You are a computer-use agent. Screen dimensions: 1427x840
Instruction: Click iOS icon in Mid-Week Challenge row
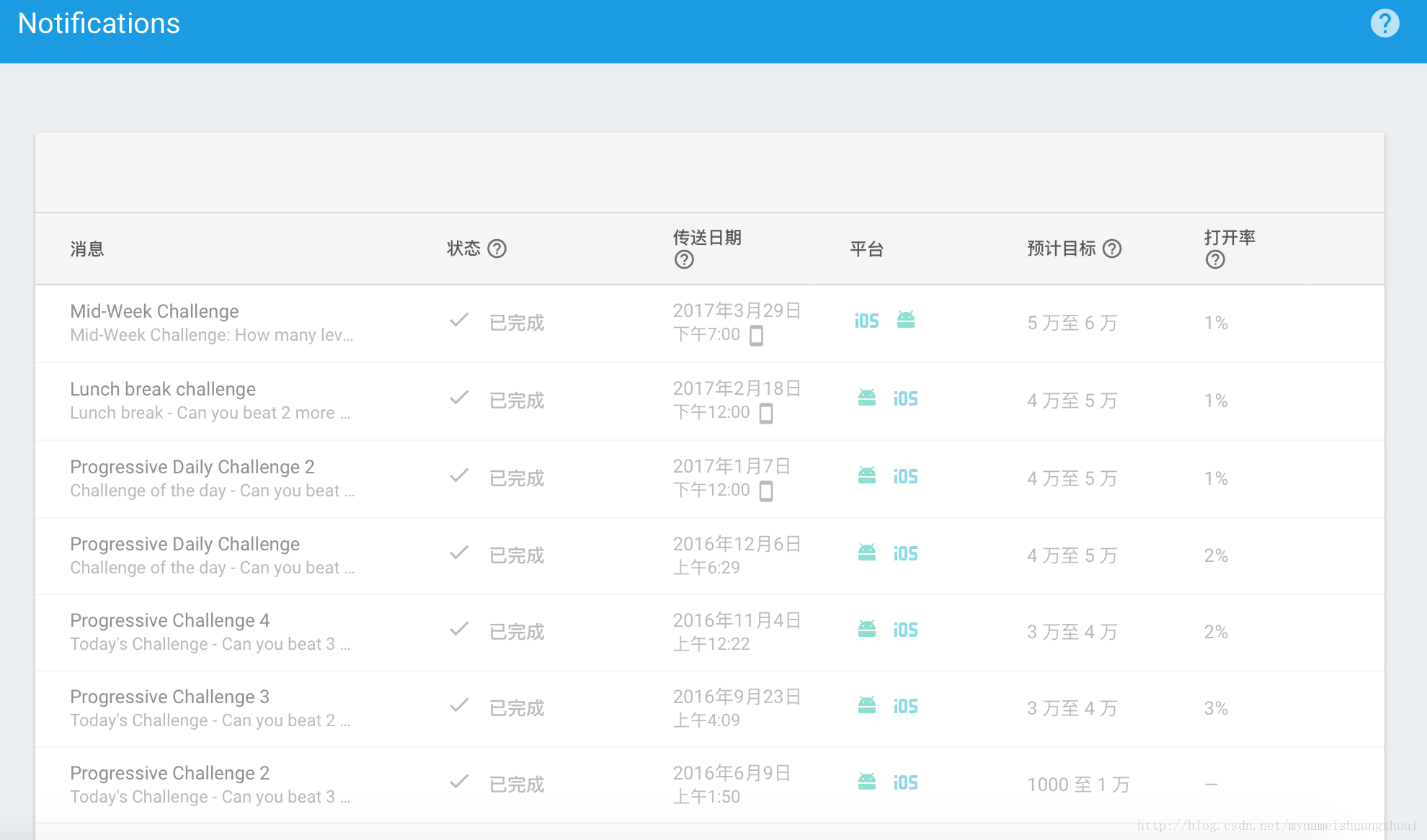point(866,321)
